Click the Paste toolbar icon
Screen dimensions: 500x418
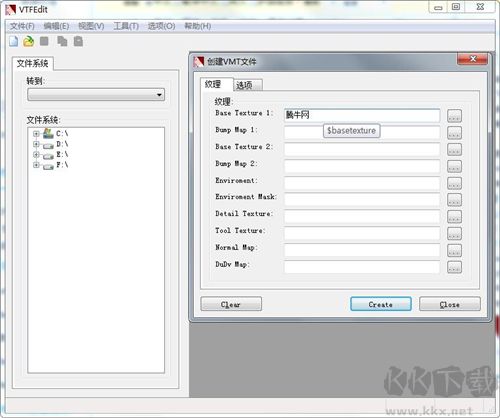point(78,41)
